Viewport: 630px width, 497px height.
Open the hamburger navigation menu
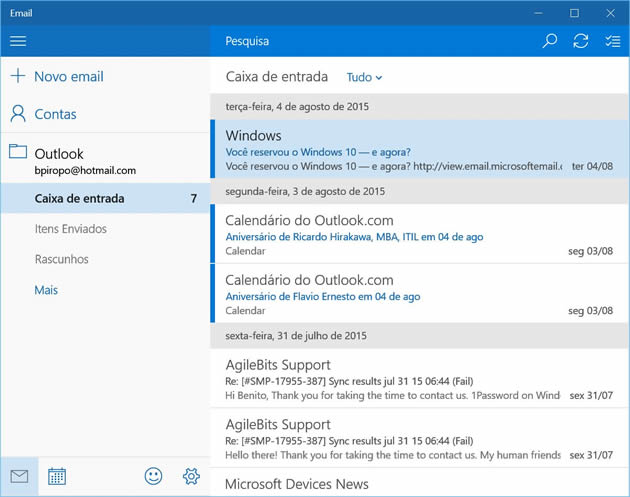click(18, 41)
